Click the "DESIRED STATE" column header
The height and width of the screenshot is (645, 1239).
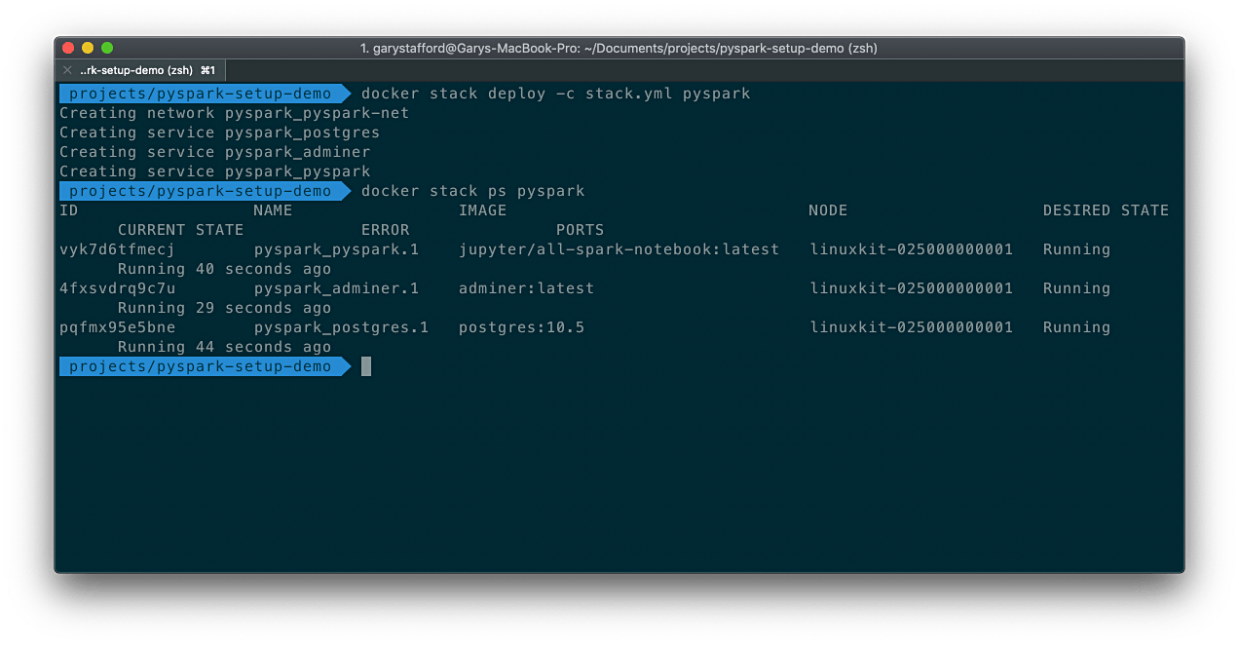pos(1106,210)
